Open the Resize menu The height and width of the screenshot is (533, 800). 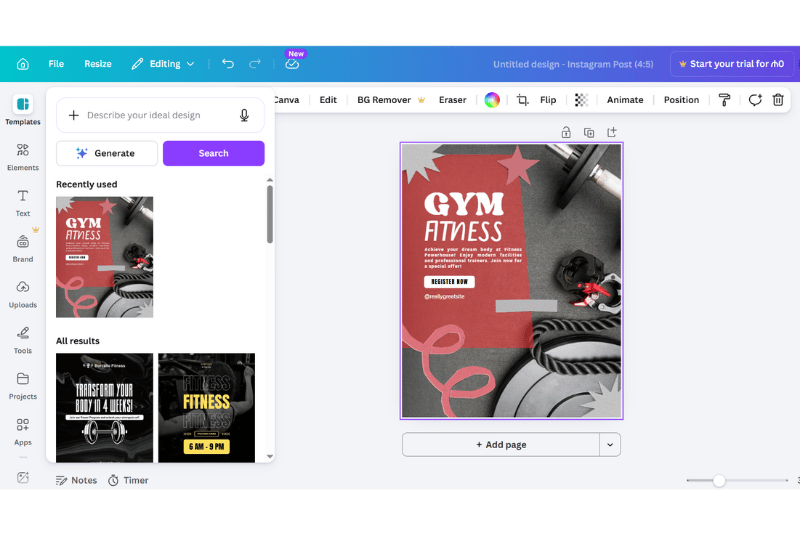(98, 64)
